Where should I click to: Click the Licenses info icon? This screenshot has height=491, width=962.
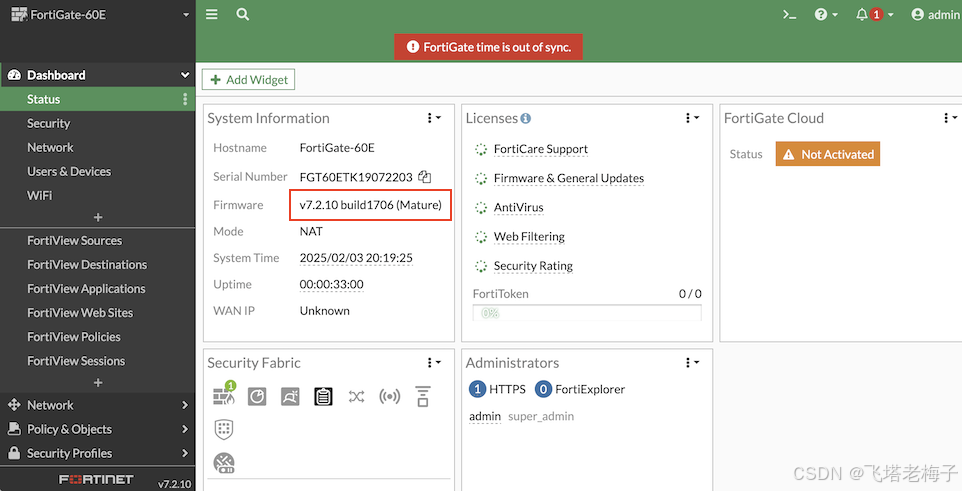[526, 118]
